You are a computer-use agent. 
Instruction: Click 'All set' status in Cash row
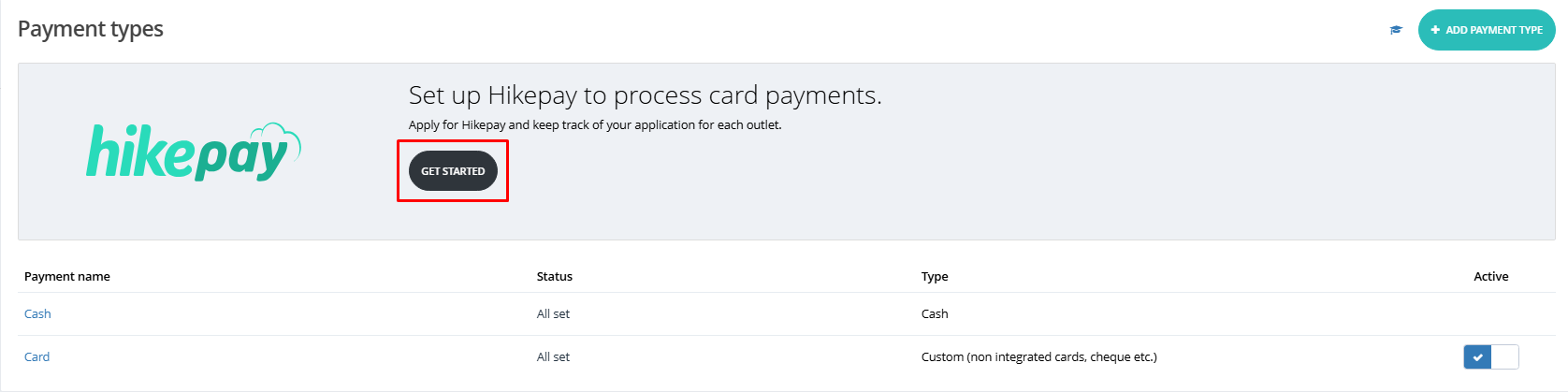pos(553,314)
